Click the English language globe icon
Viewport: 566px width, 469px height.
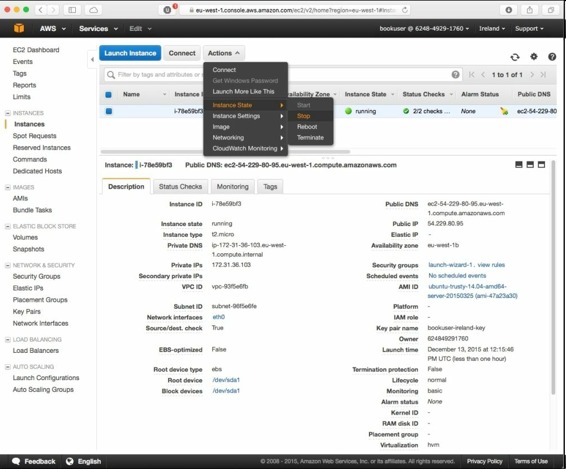[69, 461]
